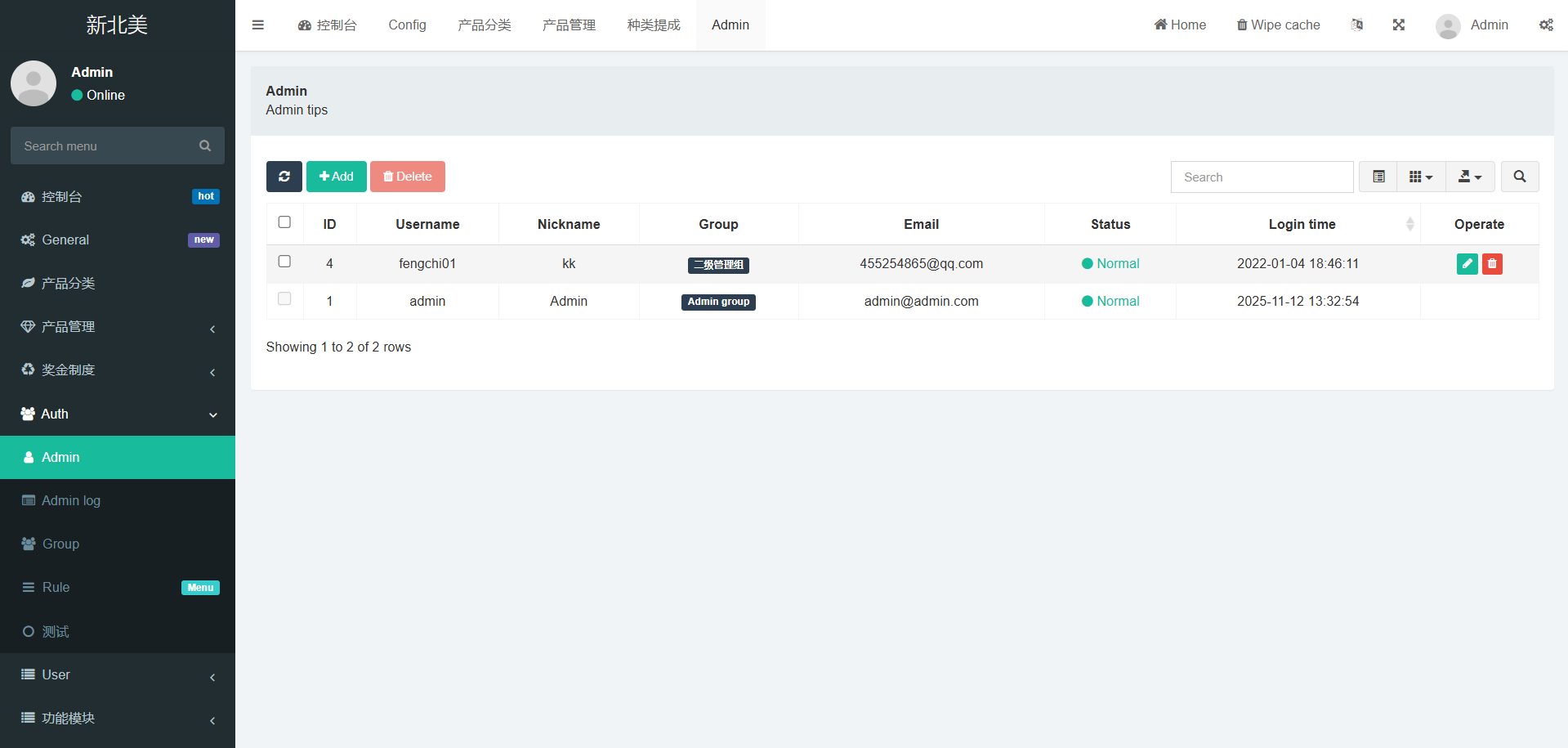Click the green edit icon for fengchi01
The image size is (1568, 748).
point(1467,264)
